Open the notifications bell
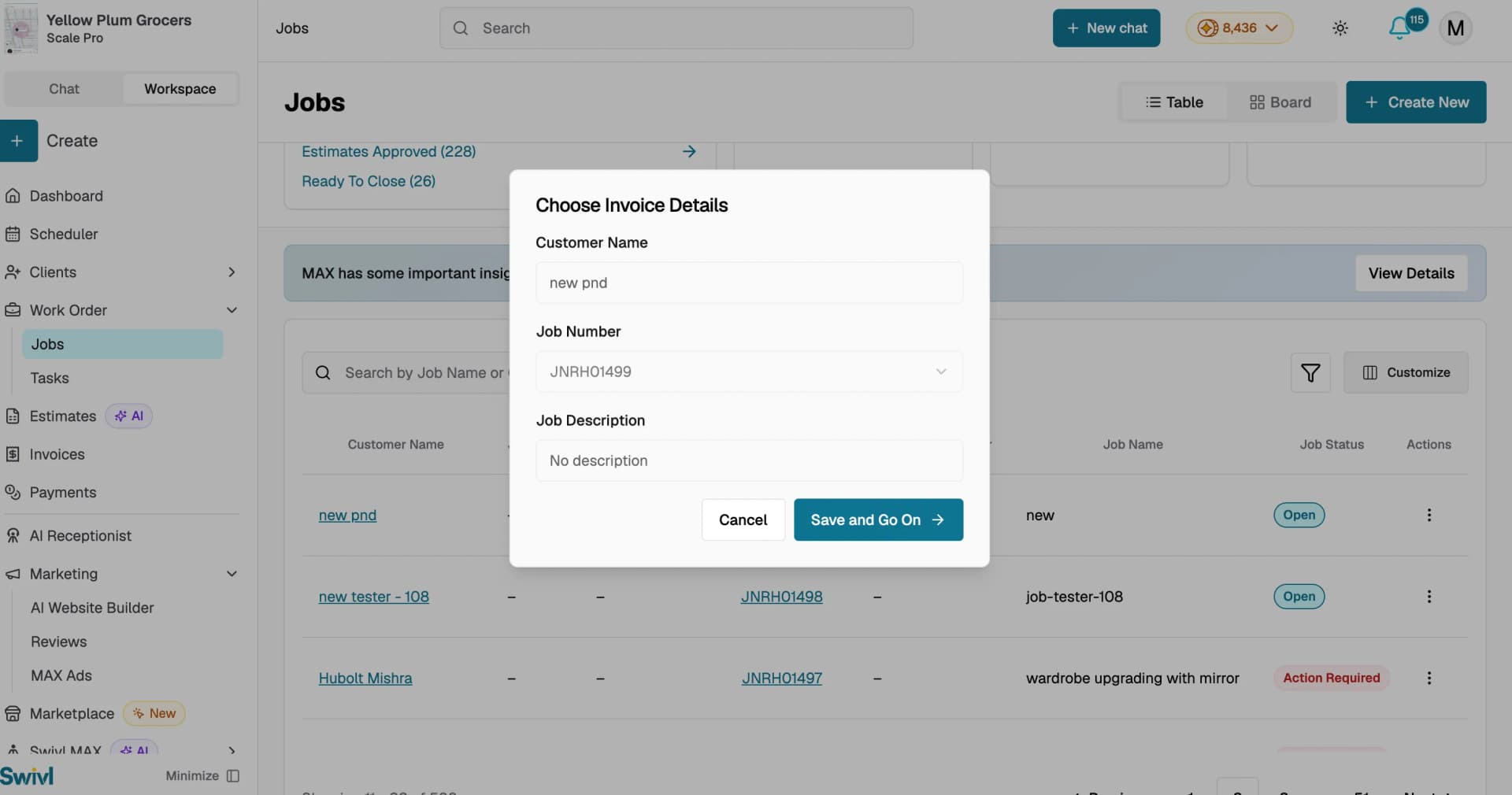1512x795 pixels. point(1399,28)
